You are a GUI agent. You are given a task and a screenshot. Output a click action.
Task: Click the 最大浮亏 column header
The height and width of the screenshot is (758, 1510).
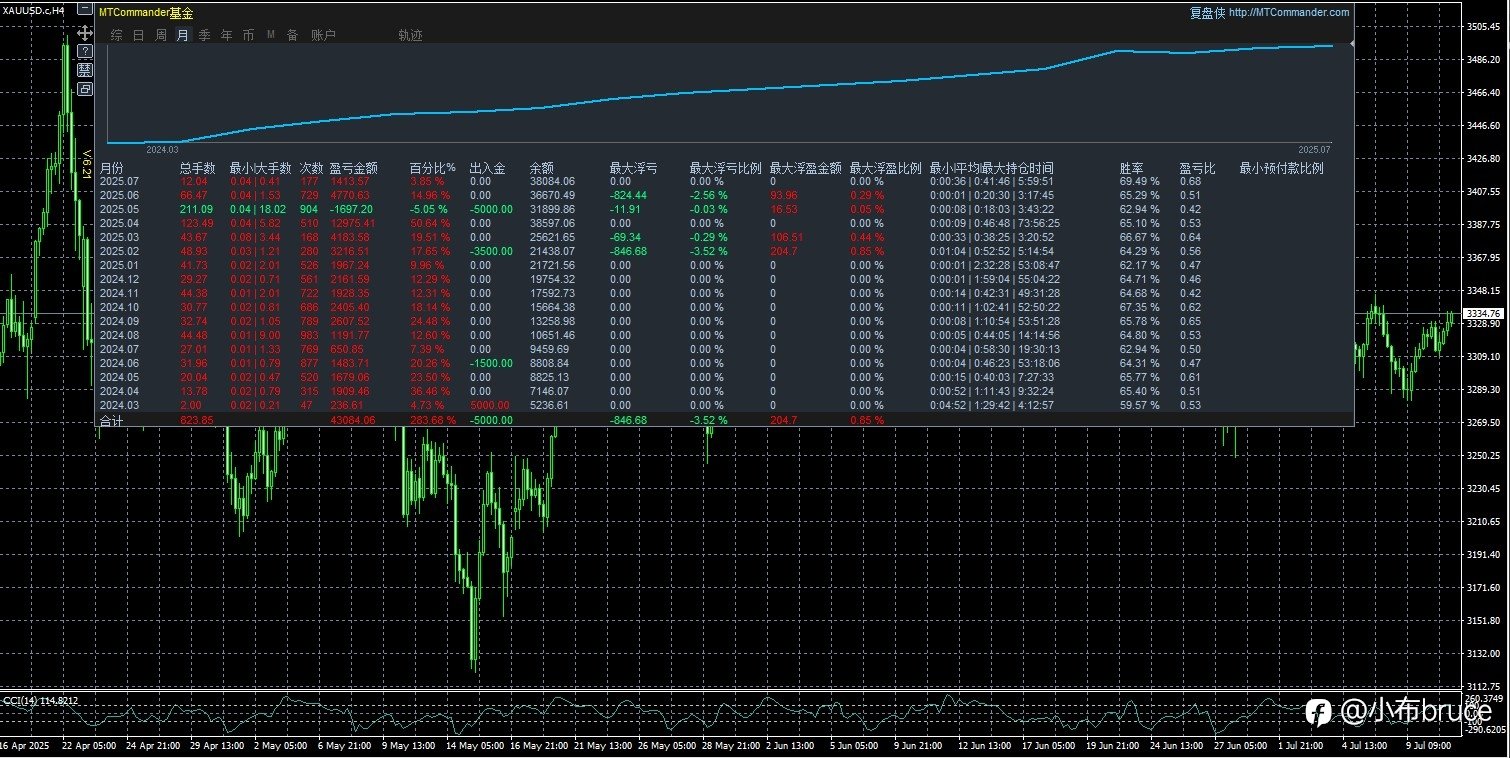click(x=634, y=168)
